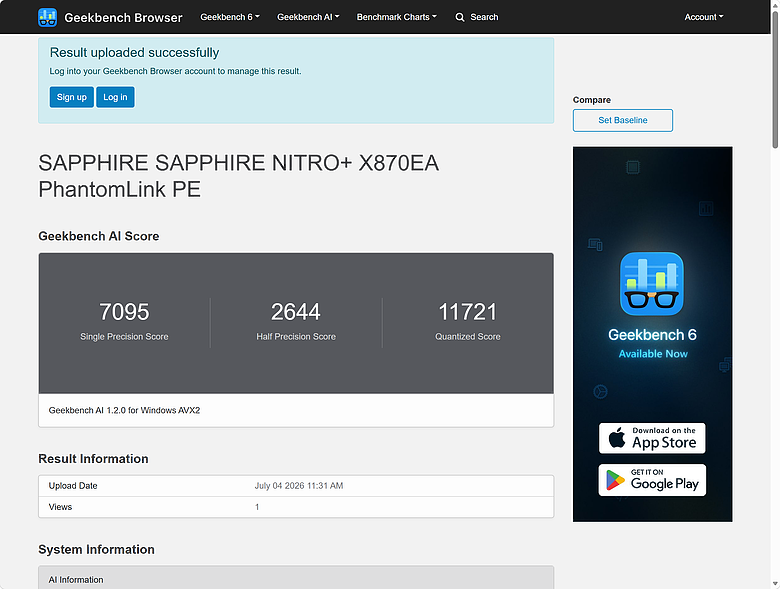Click the Geekbench AI 1.2.0 for Windows AVX2 text
This screenshot has width=780, height=589.
(x=124, y=410)
